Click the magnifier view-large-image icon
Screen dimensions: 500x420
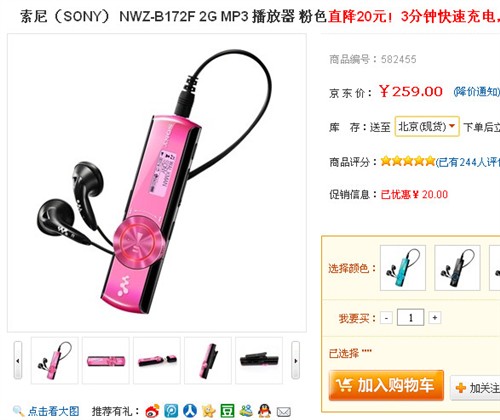(x=18, y=411)
